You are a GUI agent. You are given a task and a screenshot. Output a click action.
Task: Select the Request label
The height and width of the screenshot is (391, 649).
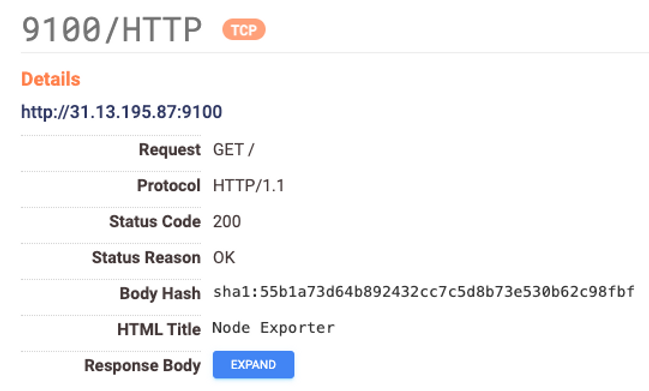coord(170,149)
